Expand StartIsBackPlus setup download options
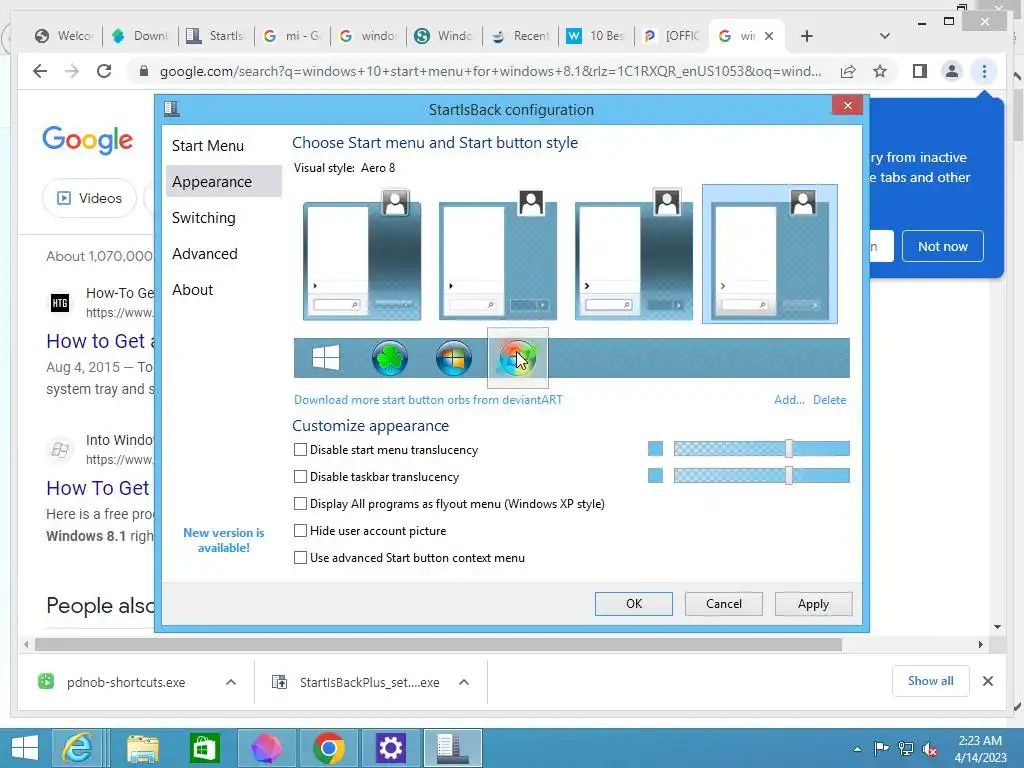 click(x=464, y=682)
